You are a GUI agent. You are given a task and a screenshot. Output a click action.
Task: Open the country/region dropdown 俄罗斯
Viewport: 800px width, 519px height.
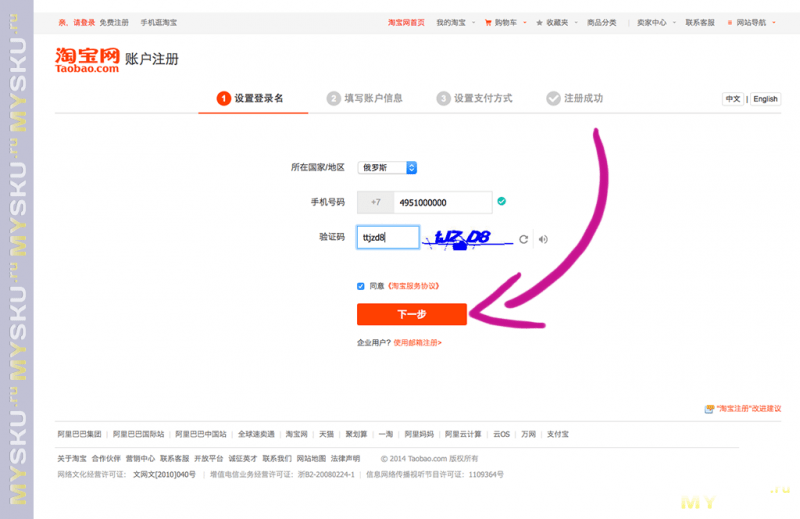point(387,167)
